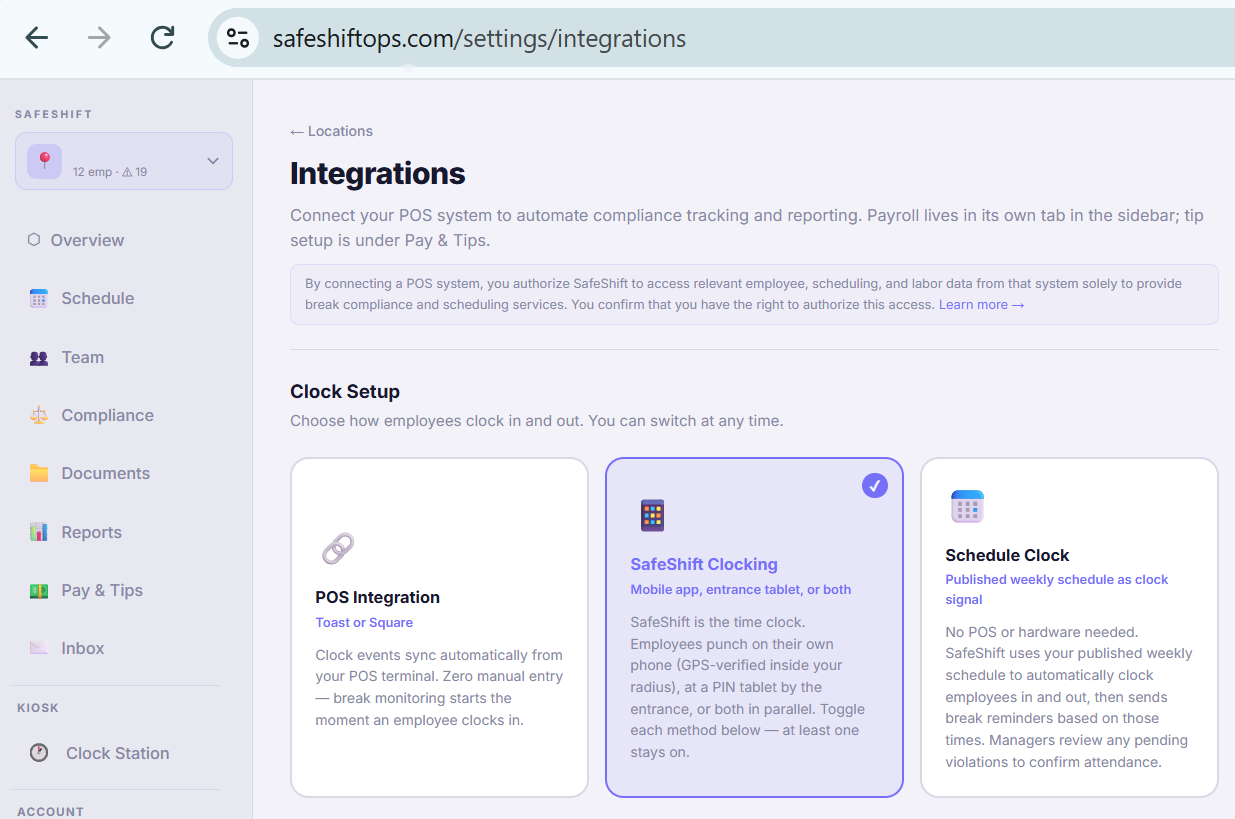
Task: Click "Published weekly schedule as clock signal" text
Action: (1057, 589)
